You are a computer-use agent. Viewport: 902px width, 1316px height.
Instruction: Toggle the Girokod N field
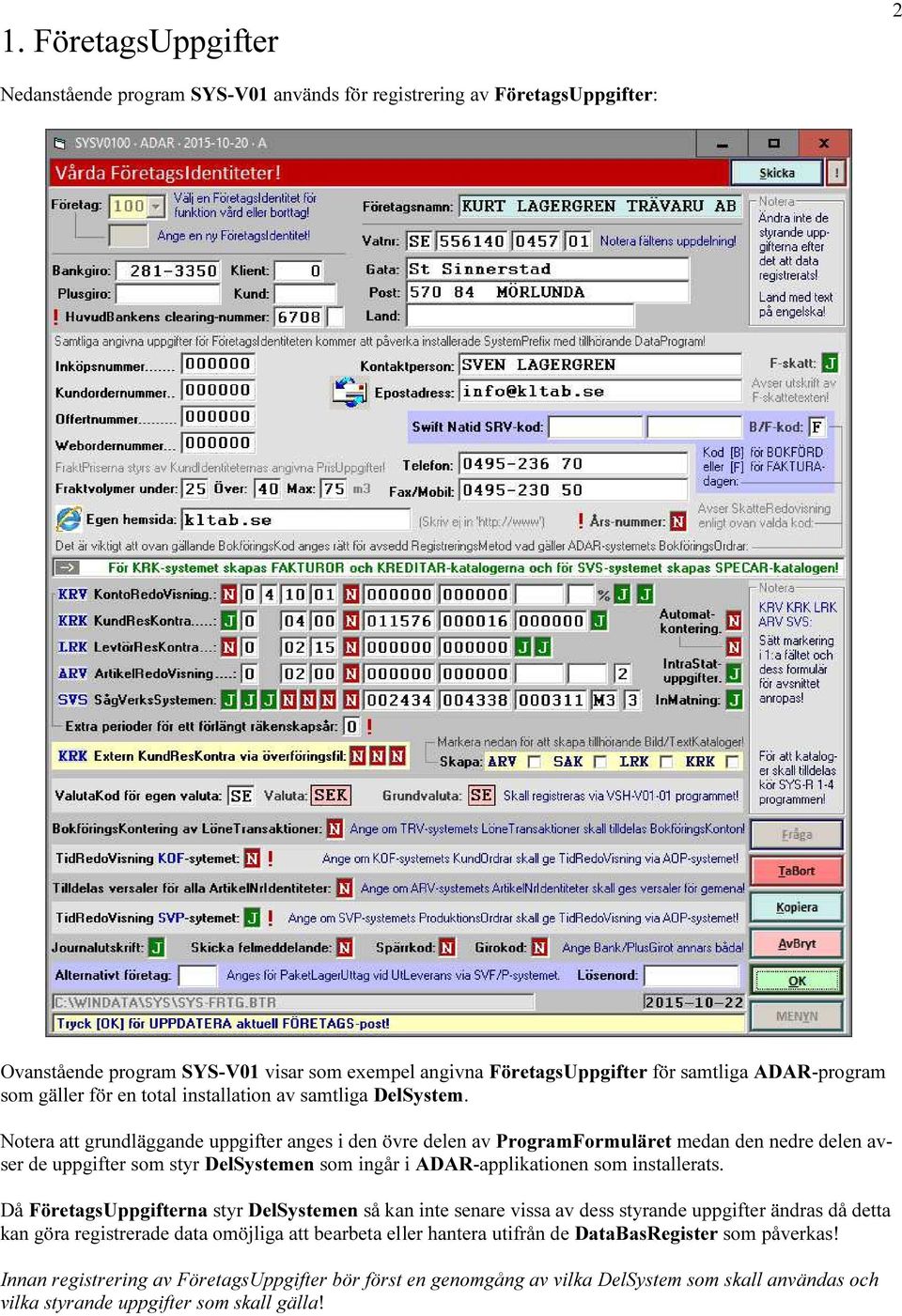click(x=539, y=948)
